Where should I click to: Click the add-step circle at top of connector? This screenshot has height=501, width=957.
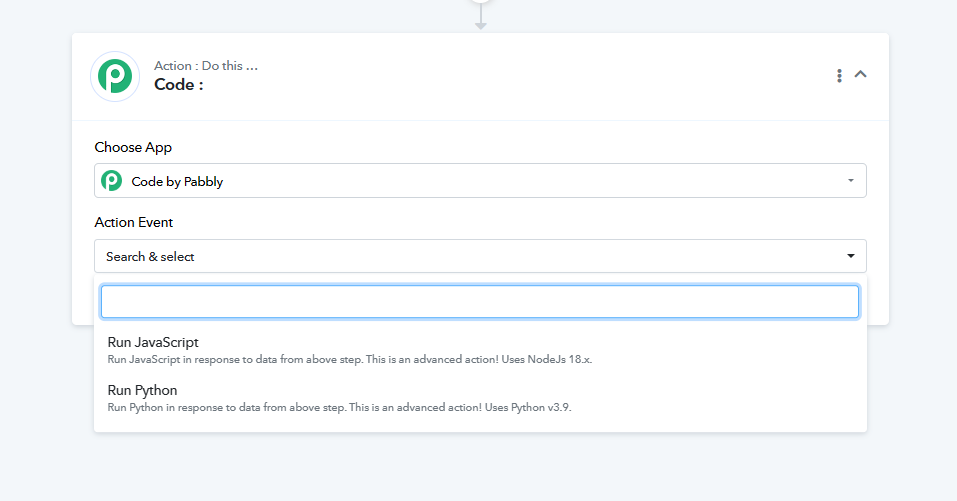pyautogui.click(x=481, y=1)
